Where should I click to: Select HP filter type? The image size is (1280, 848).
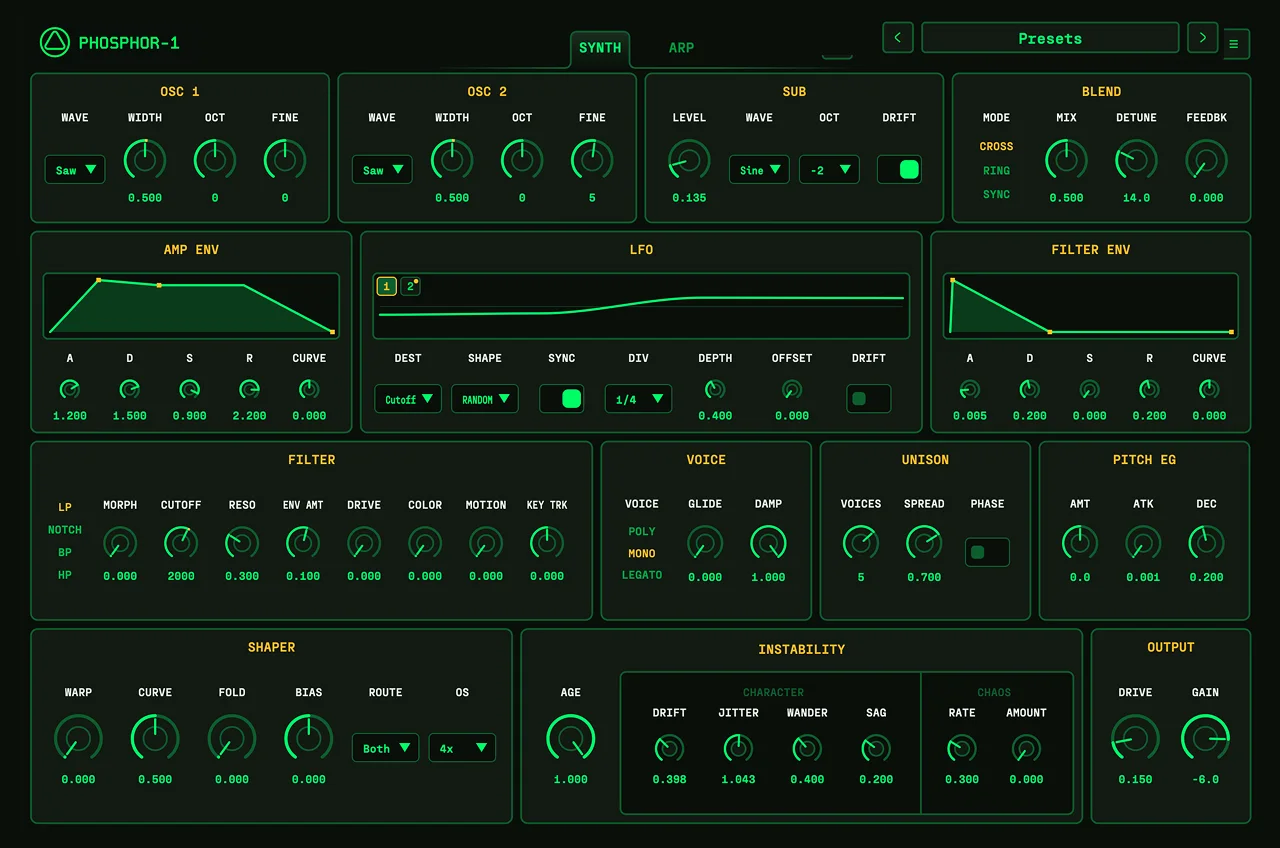pos(65,575)
